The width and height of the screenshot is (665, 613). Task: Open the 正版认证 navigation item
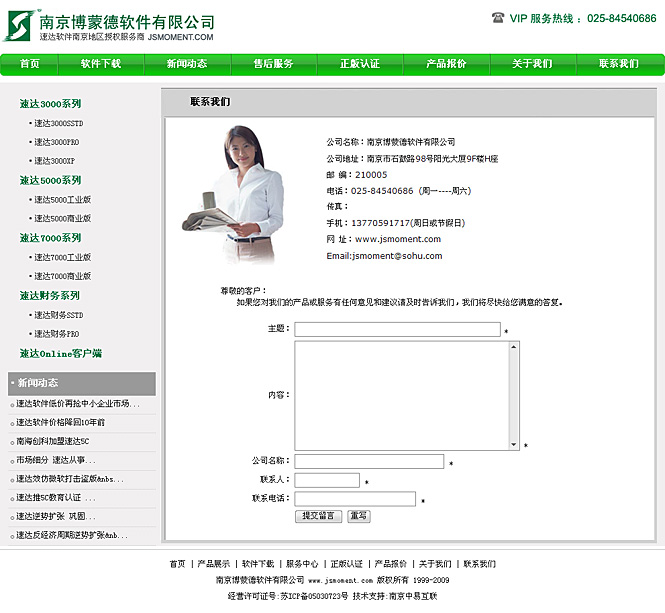tap(360, 64)
